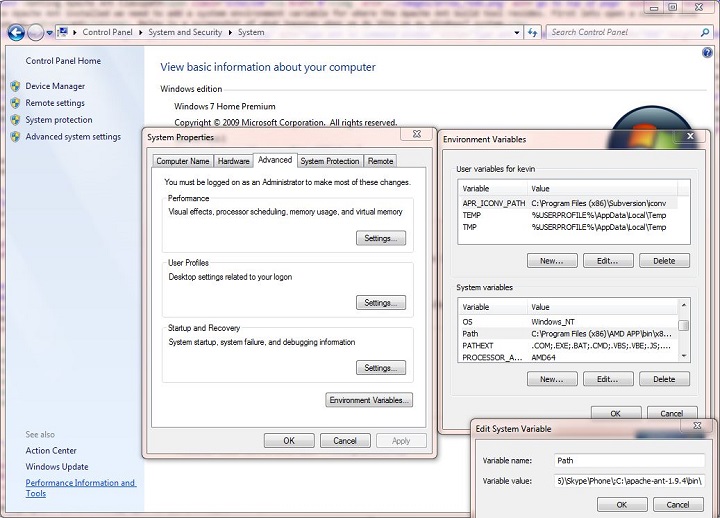Viewport: 720px width, 518px height.
Task: Select TMP user variable row
Action: click(568, 227)
